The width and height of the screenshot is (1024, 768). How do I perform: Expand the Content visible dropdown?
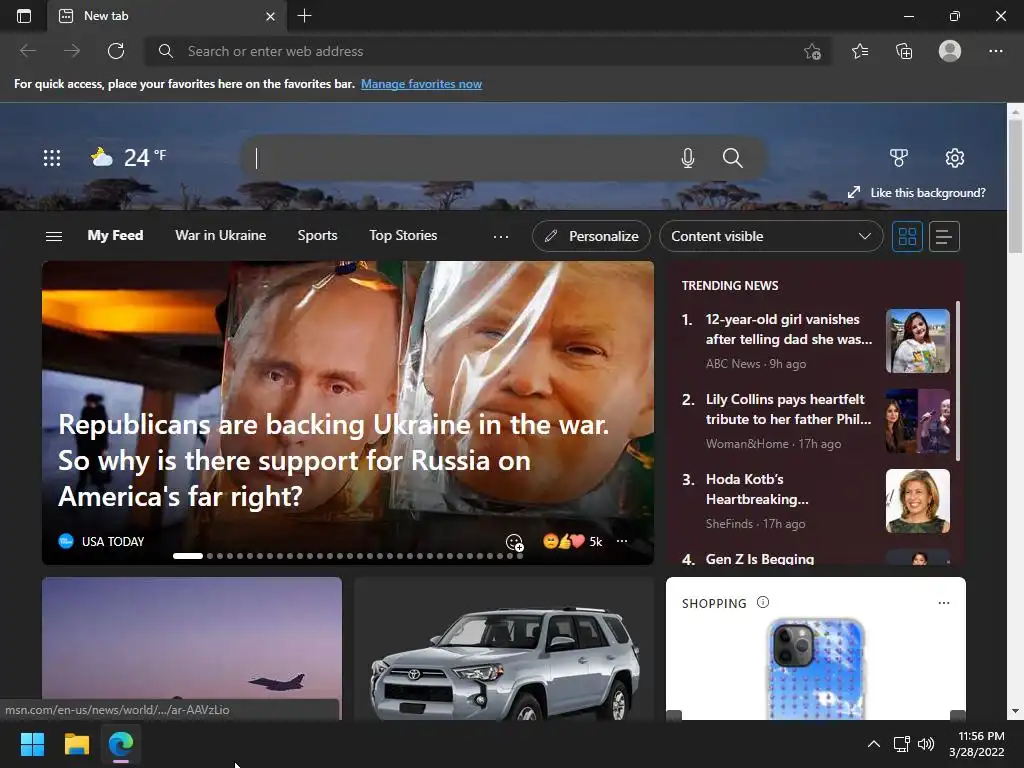pos(771,236)
